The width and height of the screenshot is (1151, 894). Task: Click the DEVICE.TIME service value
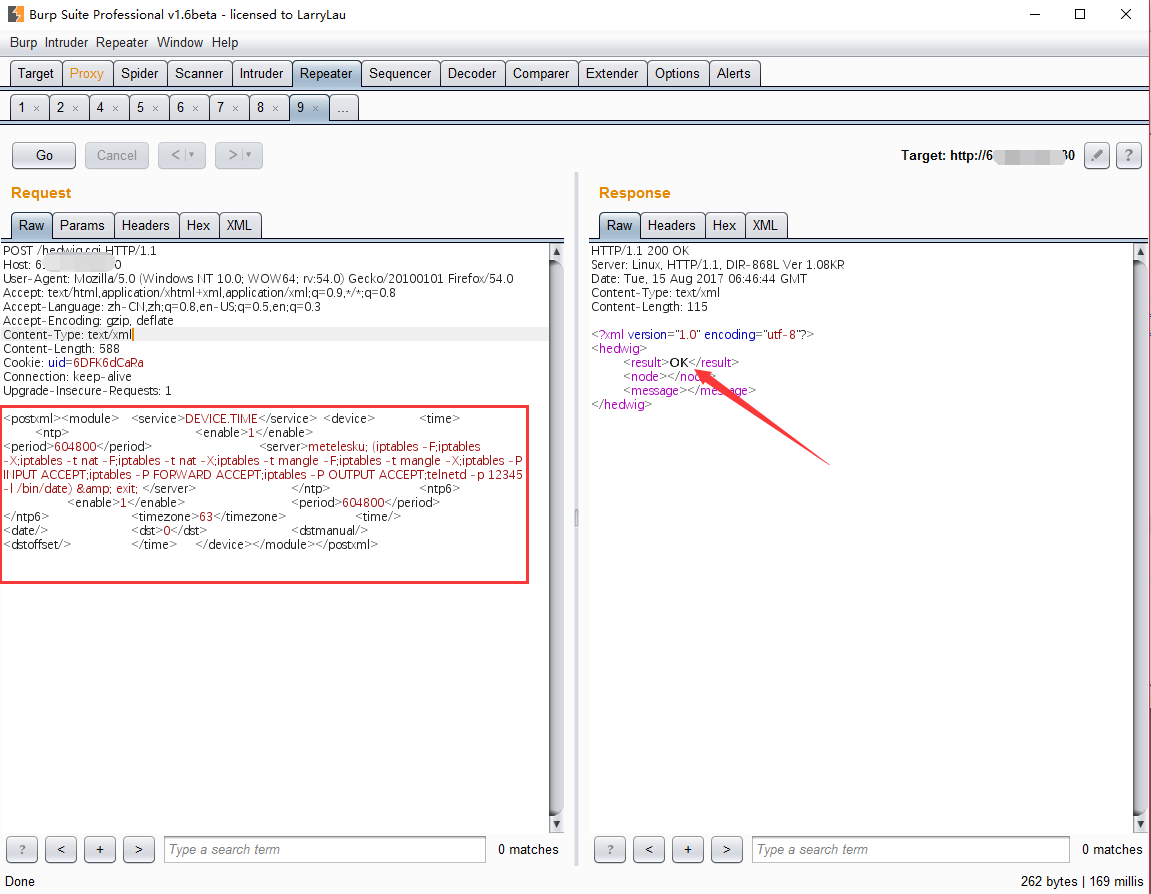(221, 418)
